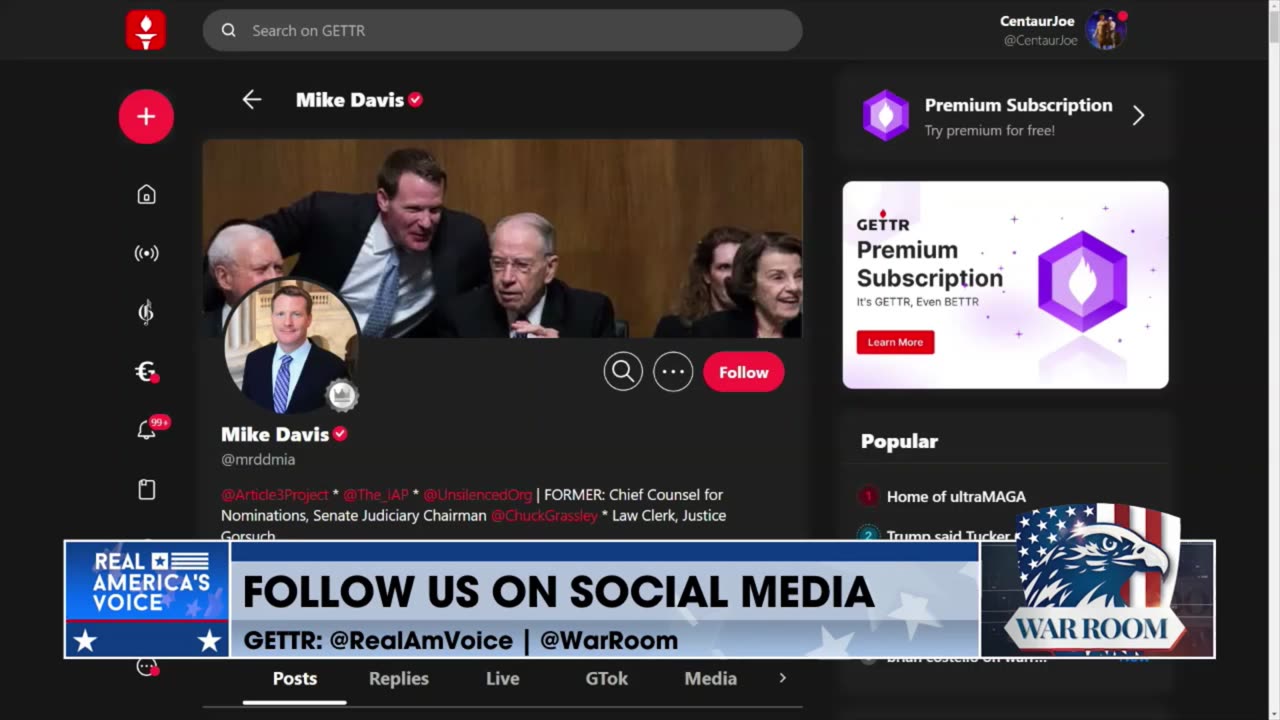This screenshot has height=720, width=1280.
Task: Click the verified badge beside profile name
Action: (340, 434)
